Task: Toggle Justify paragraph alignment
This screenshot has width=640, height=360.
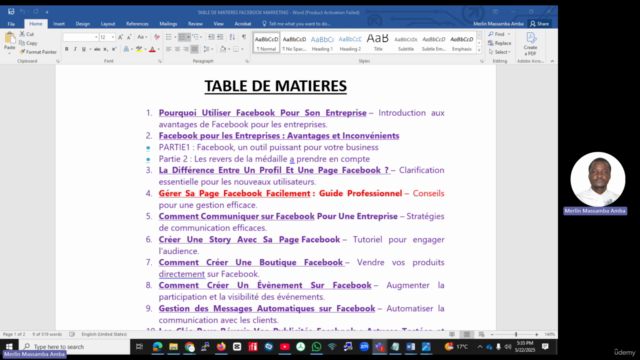Action: pyautogui.click(x=195, y=49)
